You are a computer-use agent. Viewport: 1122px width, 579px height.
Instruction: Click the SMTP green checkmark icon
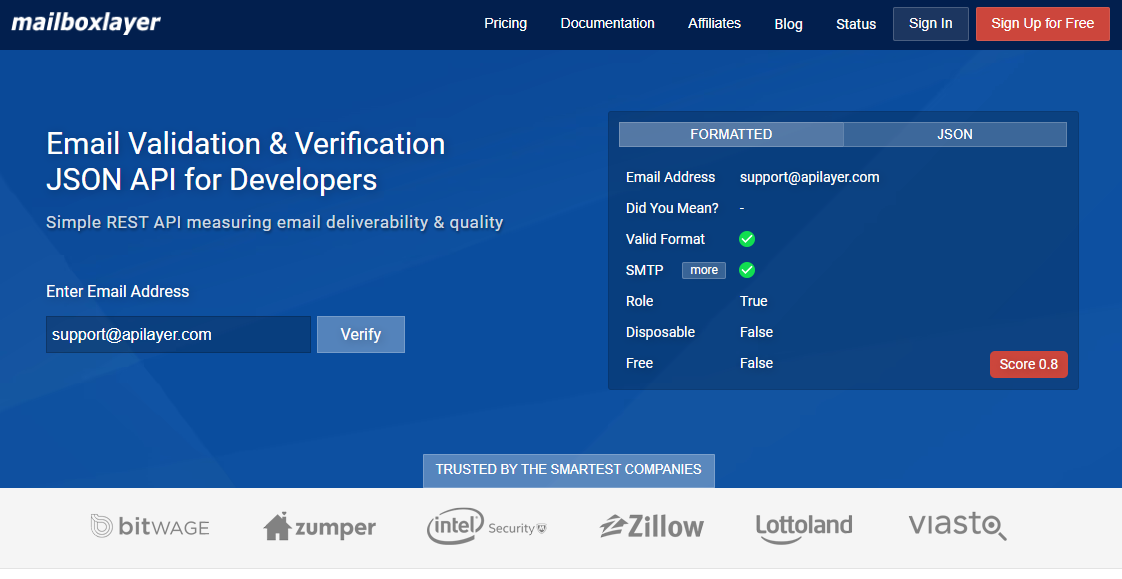pos(747,270)
